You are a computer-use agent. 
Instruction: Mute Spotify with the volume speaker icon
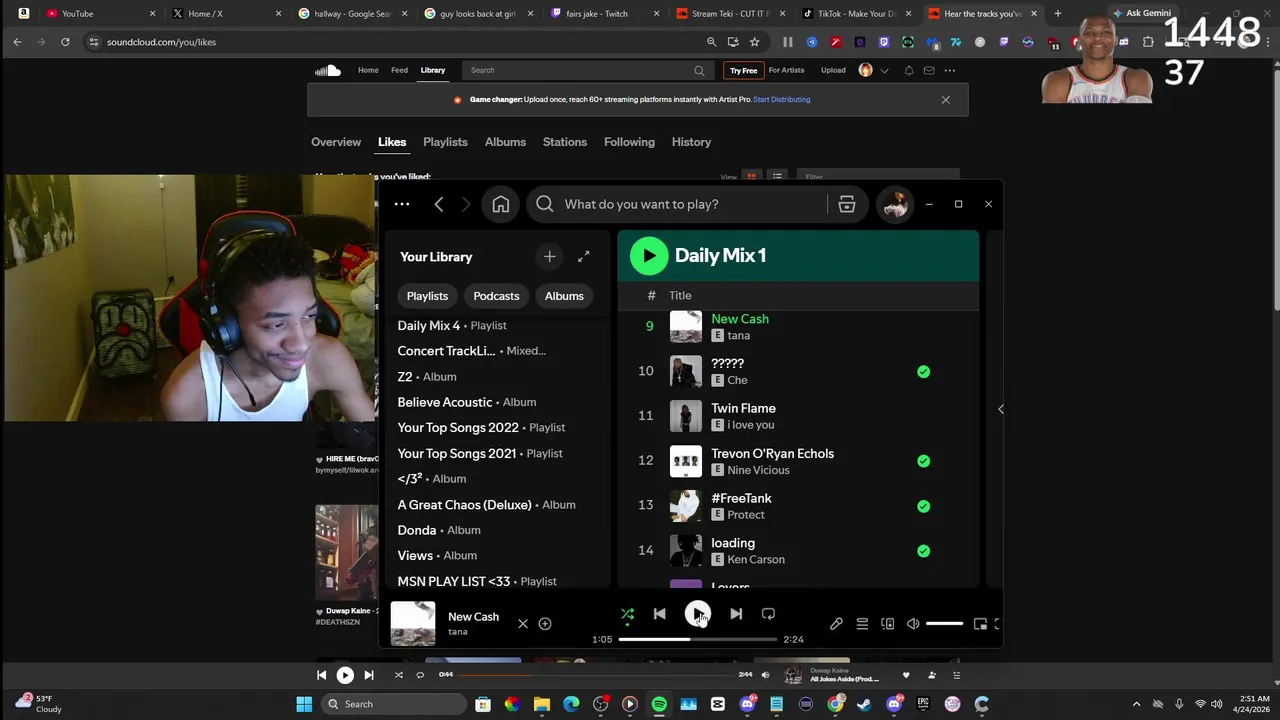[913, 624]
